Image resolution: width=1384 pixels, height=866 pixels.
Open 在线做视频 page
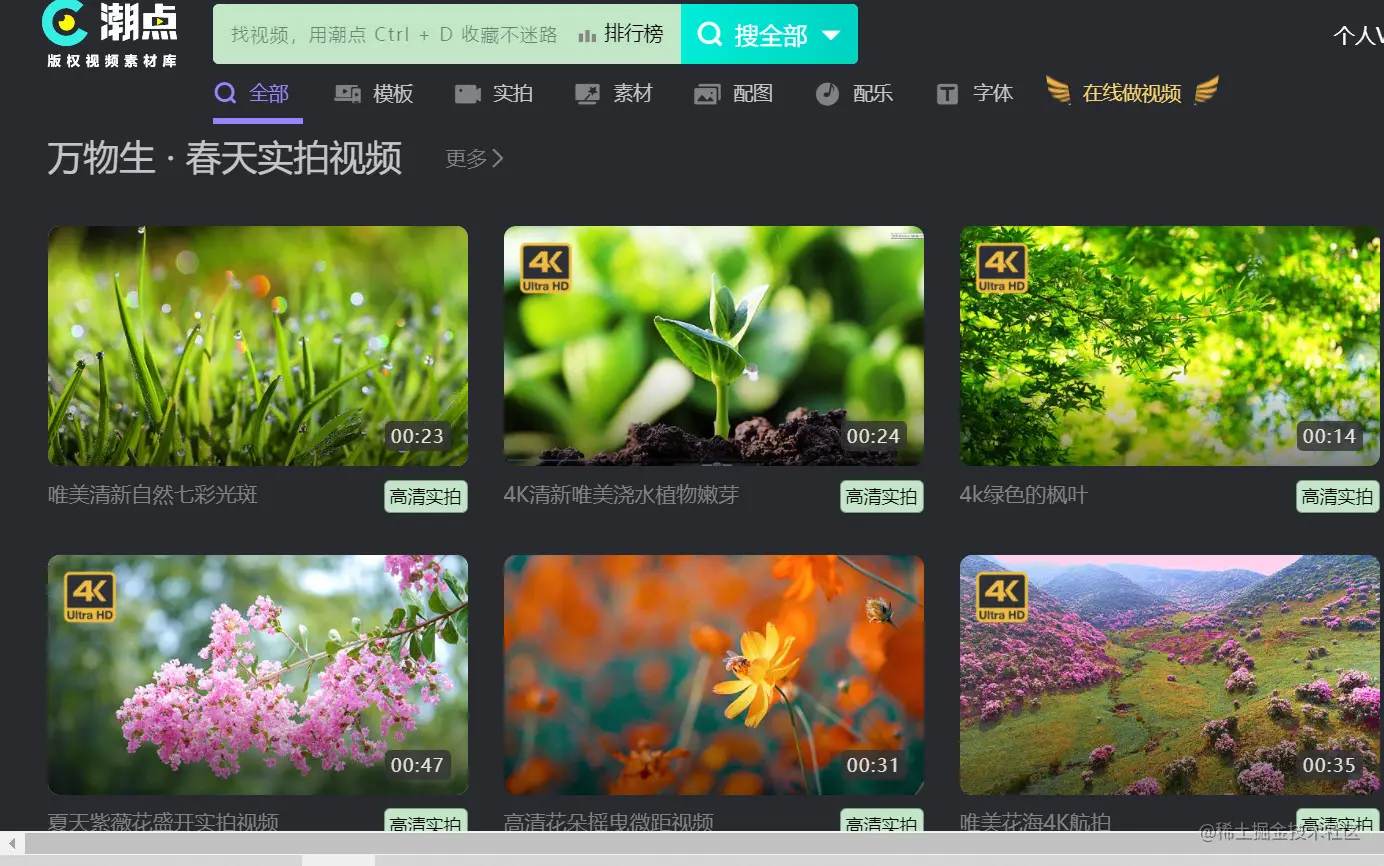pyautogui.click(x=1131, y=93)
